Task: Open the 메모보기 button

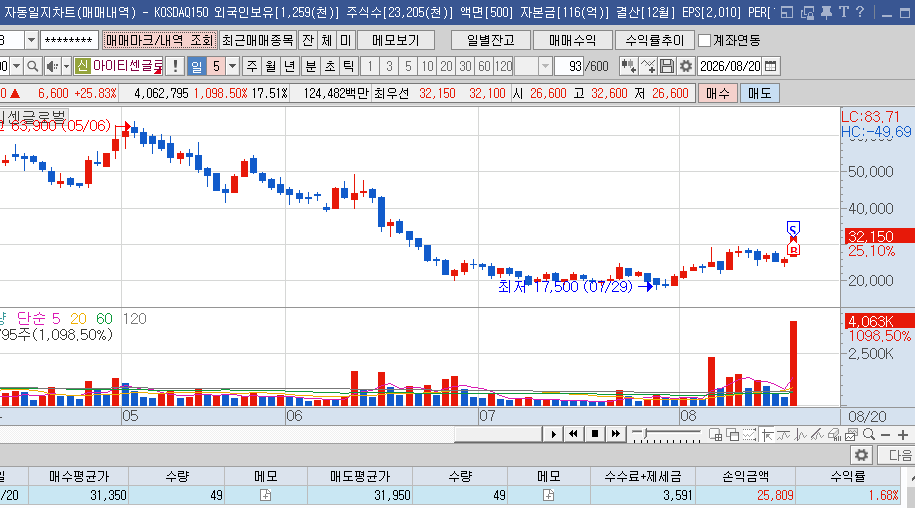Action: [x=396, y=40]
